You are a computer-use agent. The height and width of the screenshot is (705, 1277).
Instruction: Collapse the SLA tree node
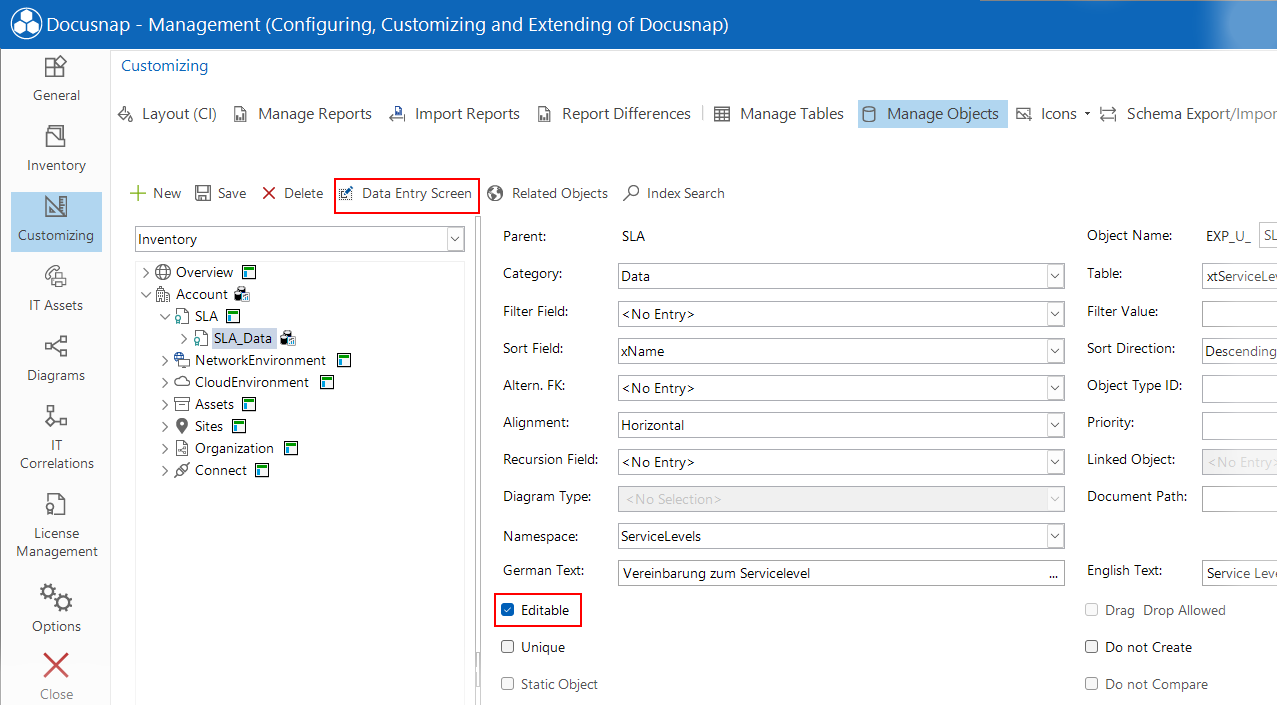click(x=164, y=316)
